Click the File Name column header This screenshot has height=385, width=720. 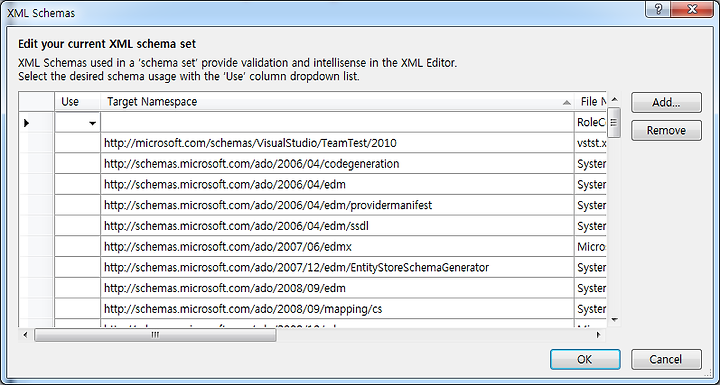[x=591, y=102]
